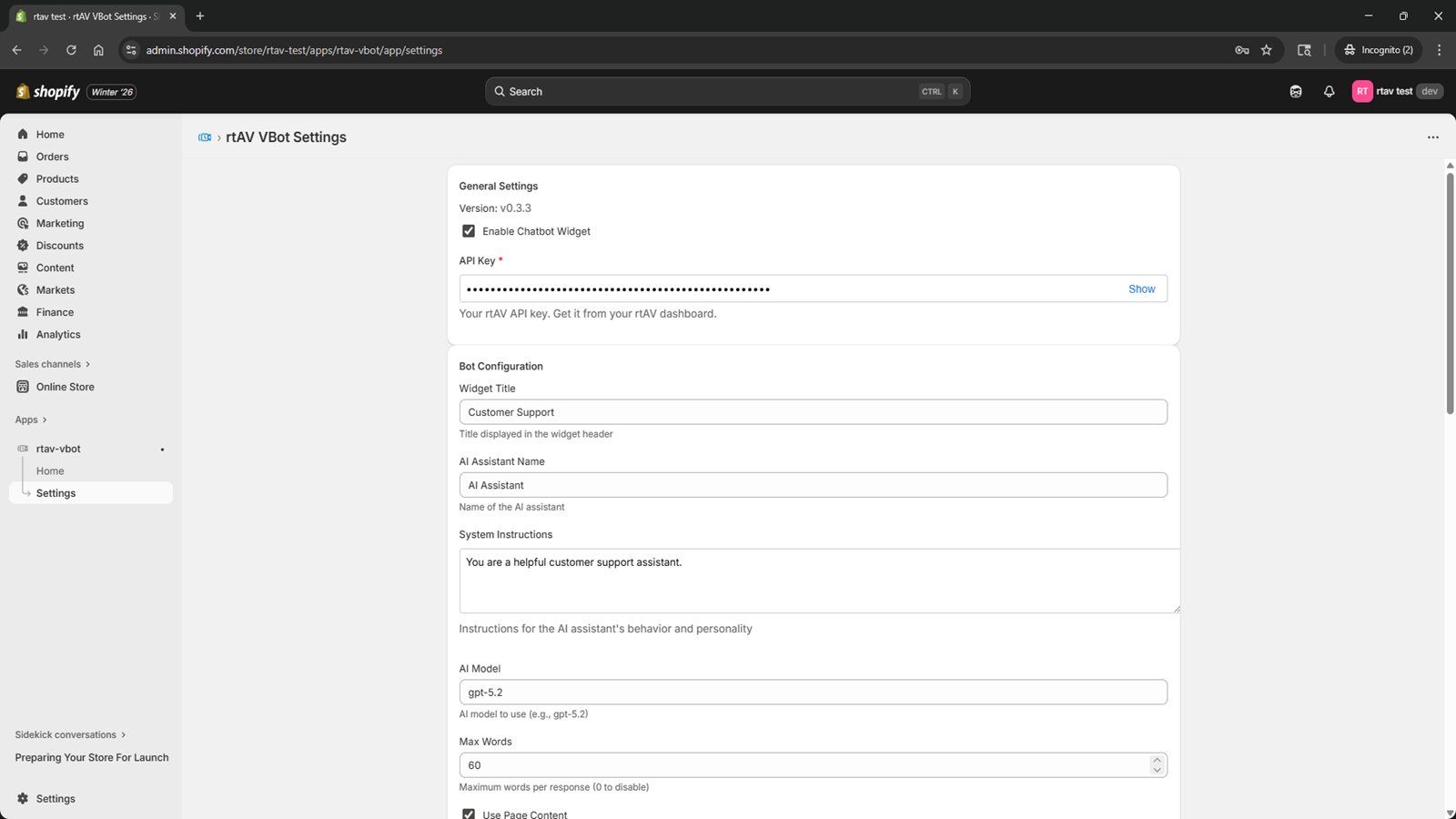Show the hidden API Key
The image size is (1456, 819).
[1141, 288]
